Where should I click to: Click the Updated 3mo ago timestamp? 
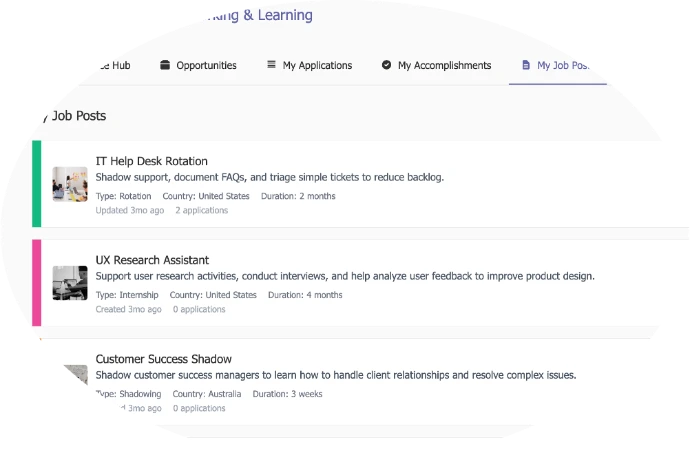pos(130,211)
